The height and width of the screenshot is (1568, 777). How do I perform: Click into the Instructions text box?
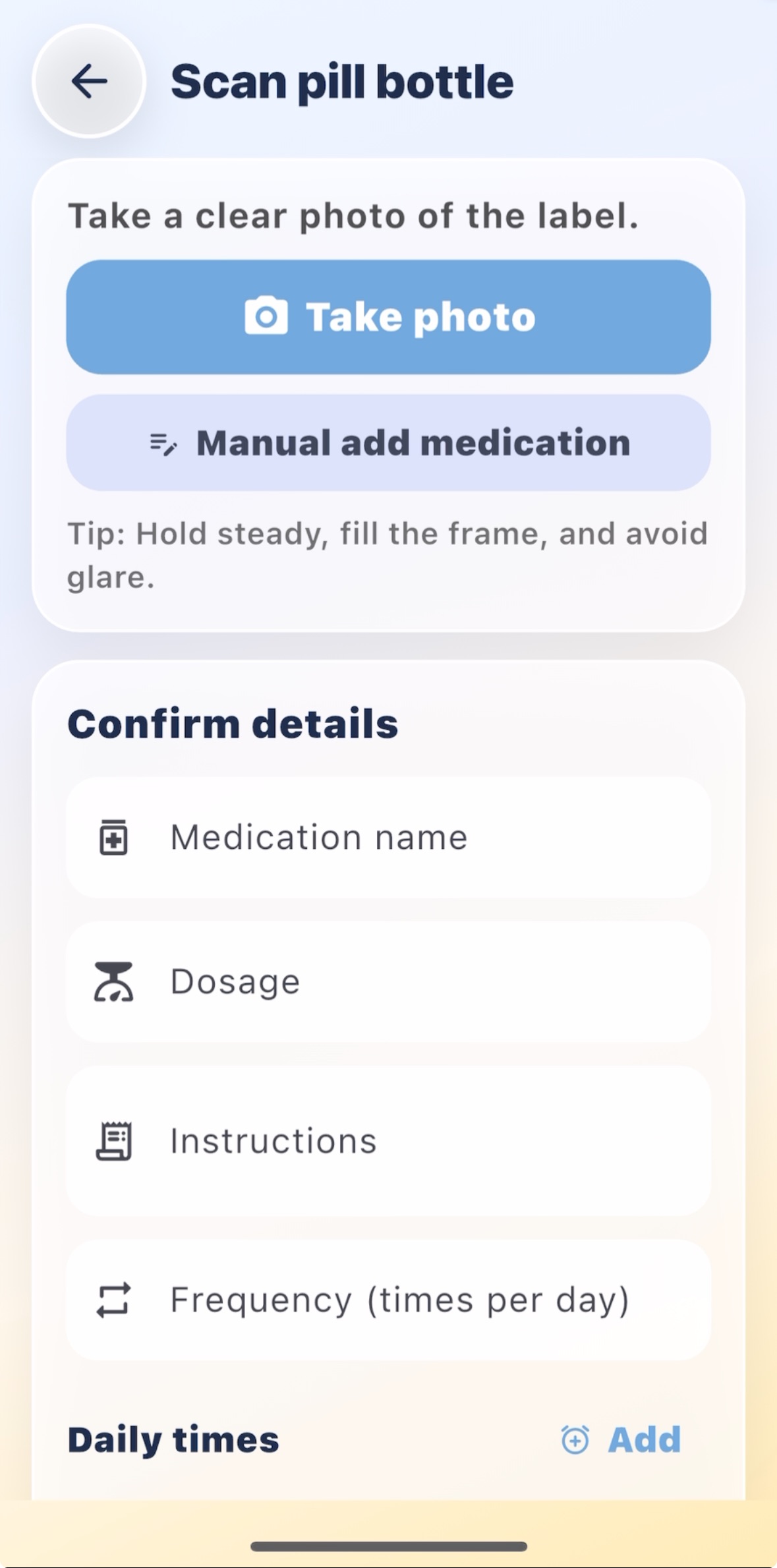[x=388, y=1141]
